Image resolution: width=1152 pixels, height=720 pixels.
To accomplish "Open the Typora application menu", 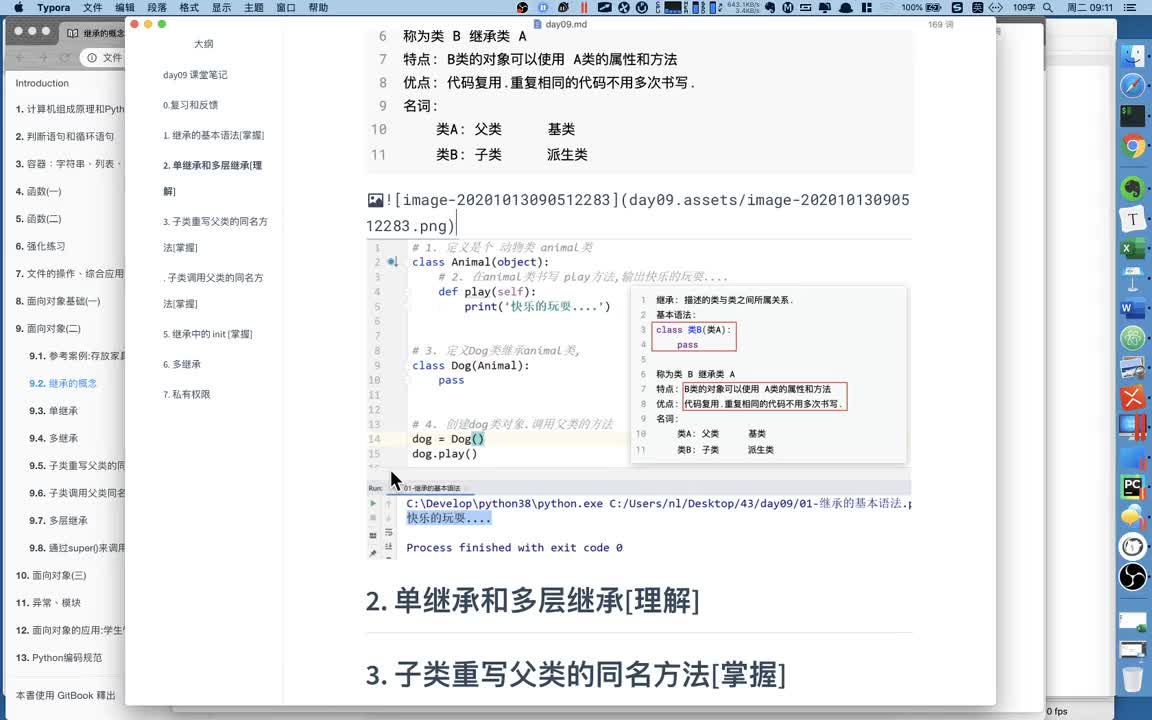I will tap(53, 7).
